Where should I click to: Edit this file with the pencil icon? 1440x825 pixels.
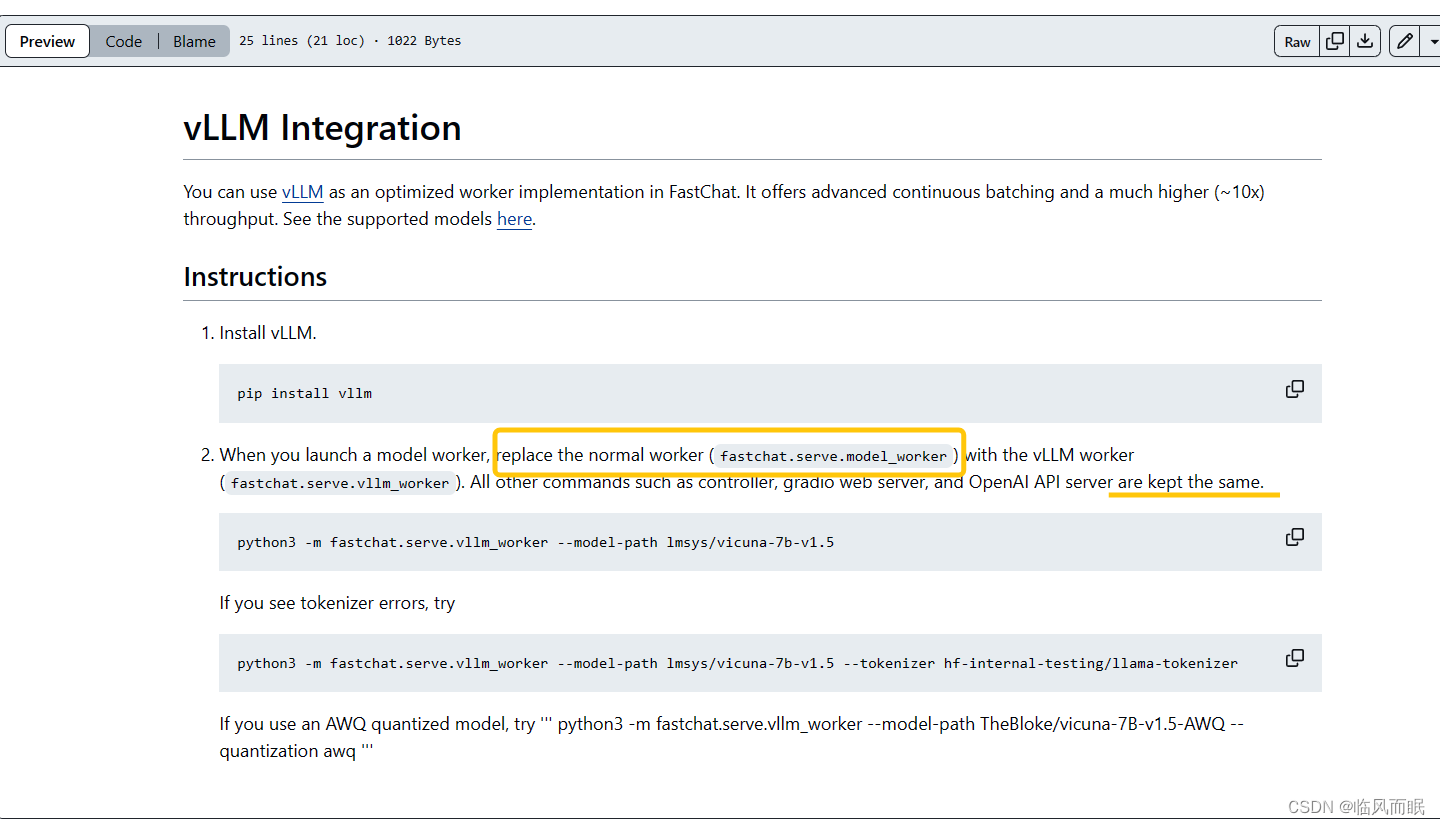pyautogui.click(x=1404, y=41)
